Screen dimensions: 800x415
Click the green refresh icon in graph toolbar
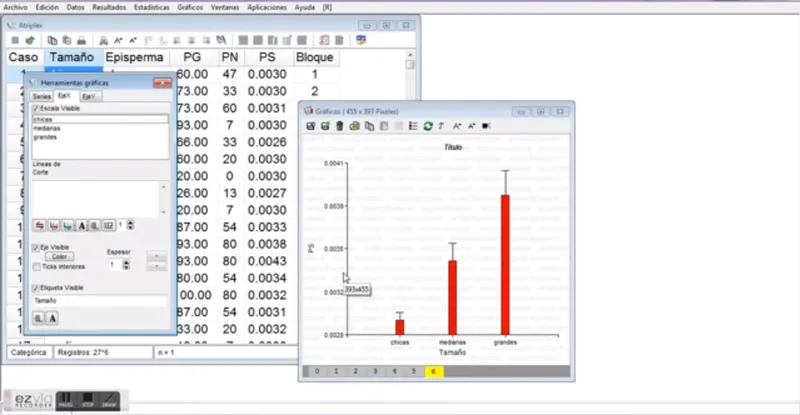pyautogui.click(x=428, y=126)
